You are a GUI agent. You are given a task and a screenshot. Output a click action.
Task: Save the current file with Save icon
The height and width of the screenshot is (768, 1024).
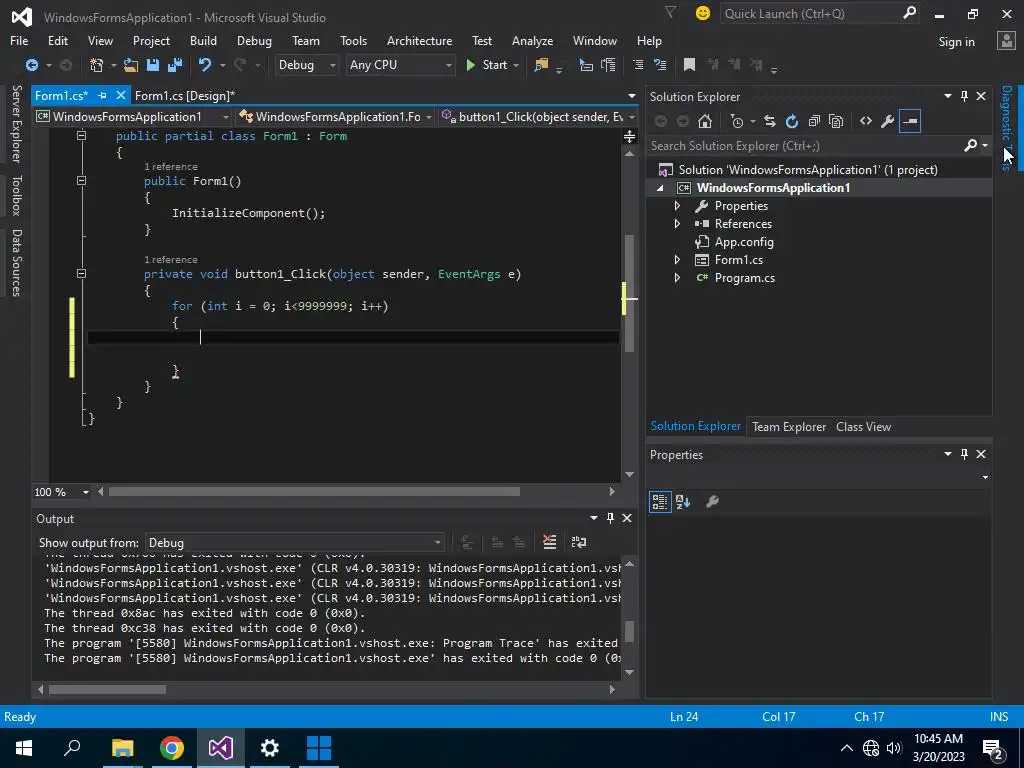coord(153,65)
